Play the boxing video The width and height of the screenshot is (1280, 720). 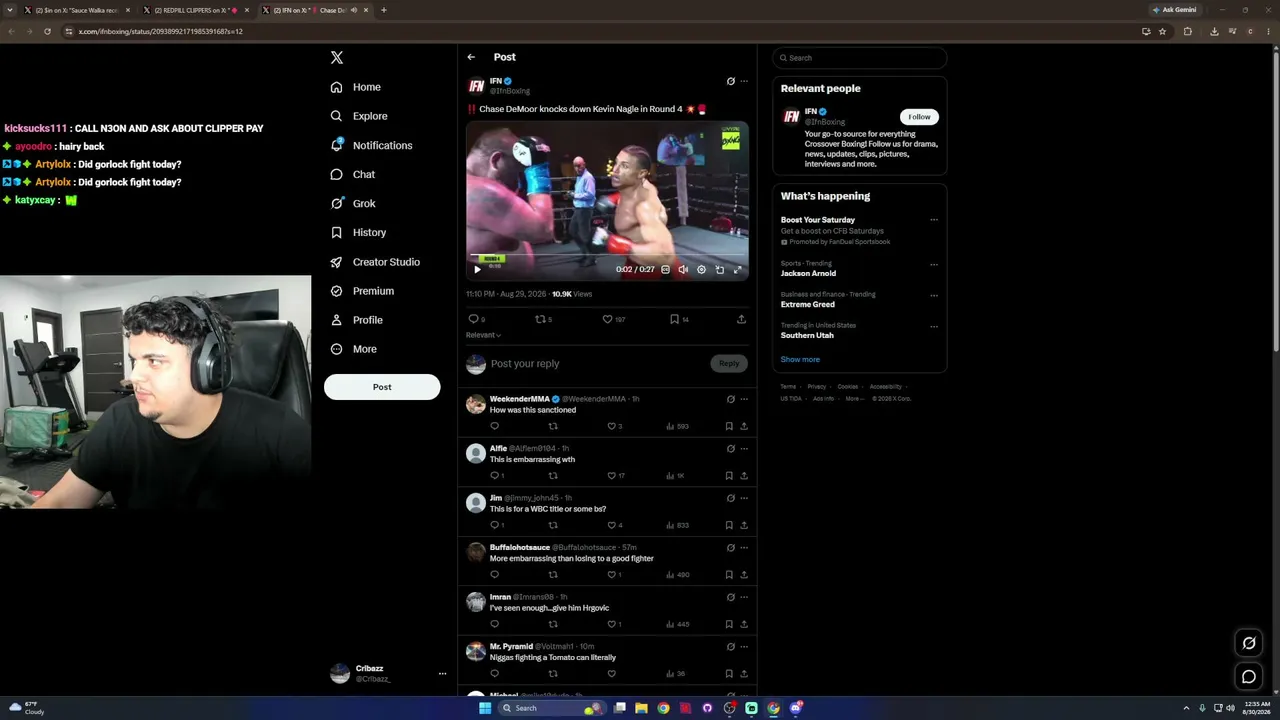[477, 269]
